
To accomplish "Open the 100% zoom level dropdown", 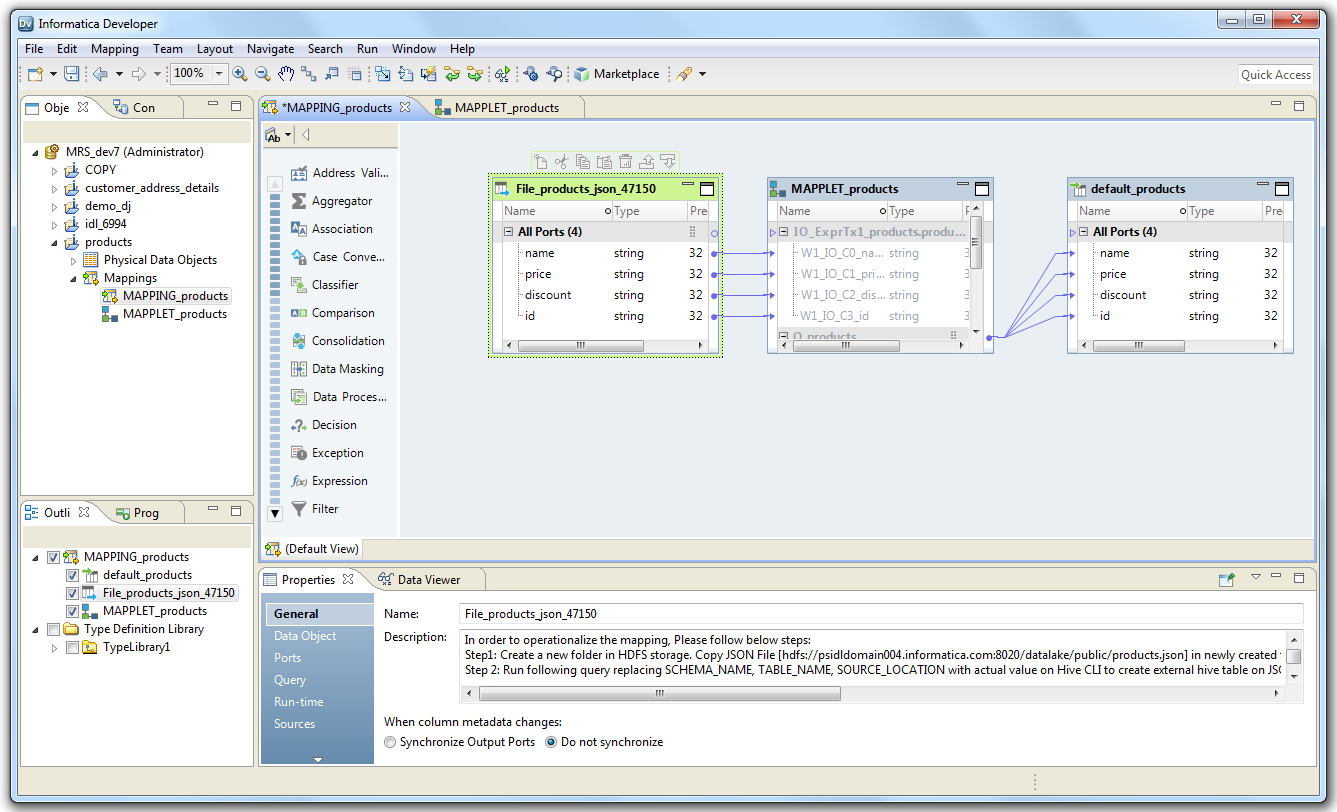I will point(219,74).
